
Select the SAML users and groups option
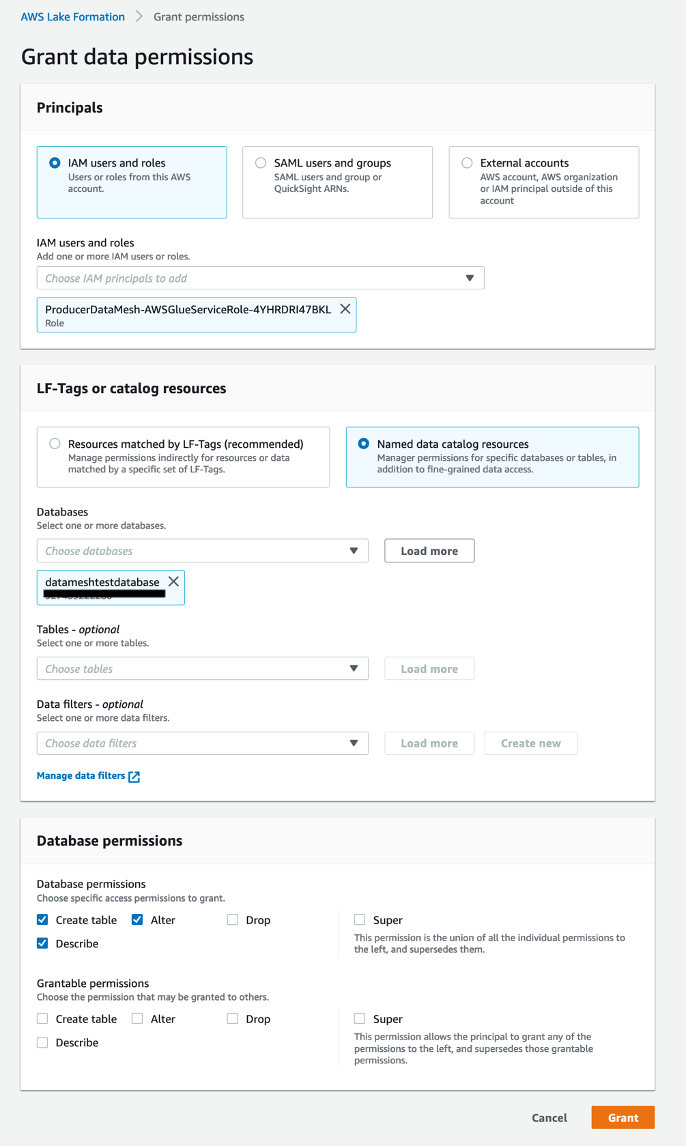click(261, 163)
